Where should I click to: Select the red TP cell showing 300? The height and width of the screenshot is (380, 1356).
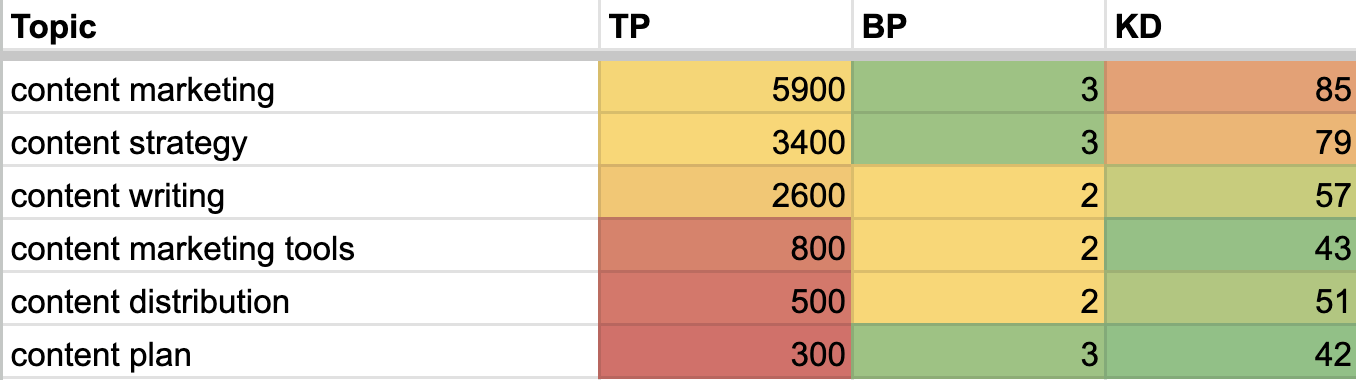pos(725,354)
